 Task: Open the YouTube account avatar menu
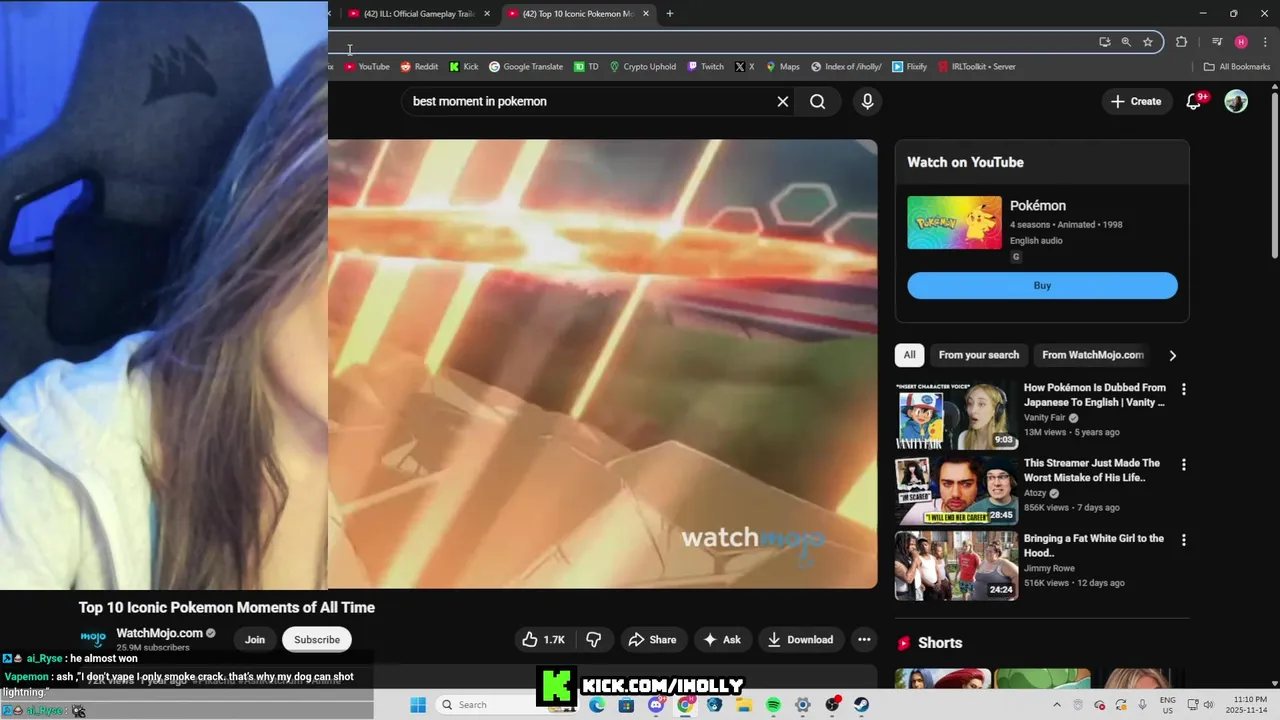click(x=1236, y=101)
